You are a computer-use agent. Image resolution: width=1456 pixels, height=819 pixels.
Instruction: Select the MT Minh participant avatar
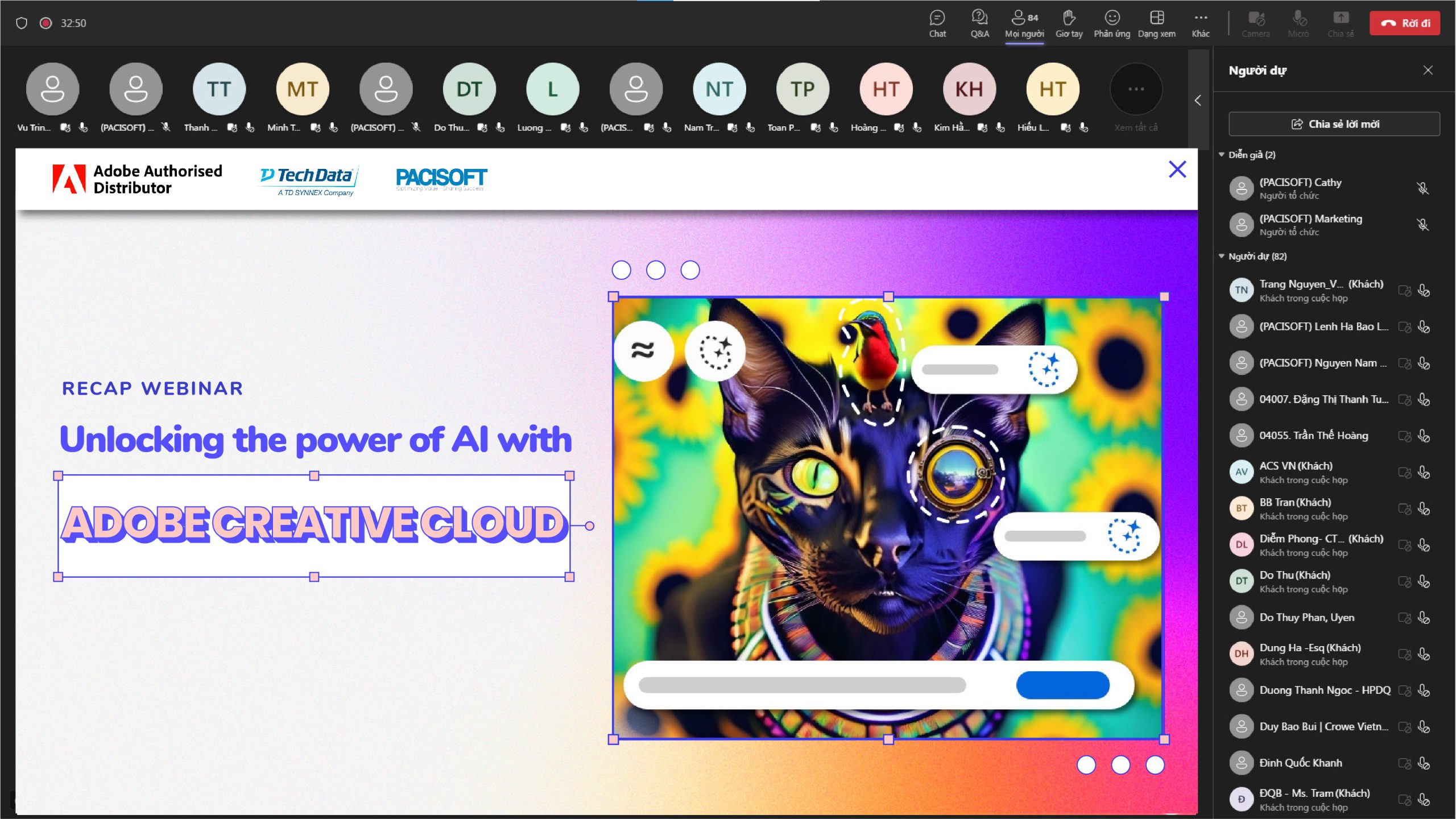click(303, 89)
